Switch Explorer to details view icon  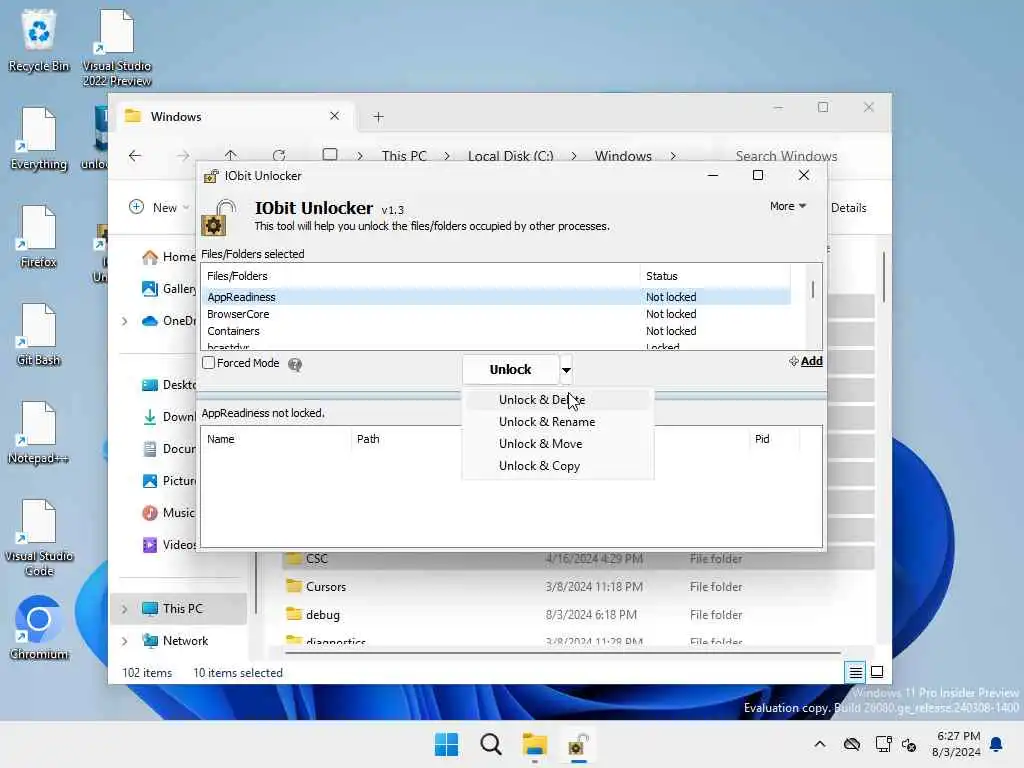click(855, 671)
